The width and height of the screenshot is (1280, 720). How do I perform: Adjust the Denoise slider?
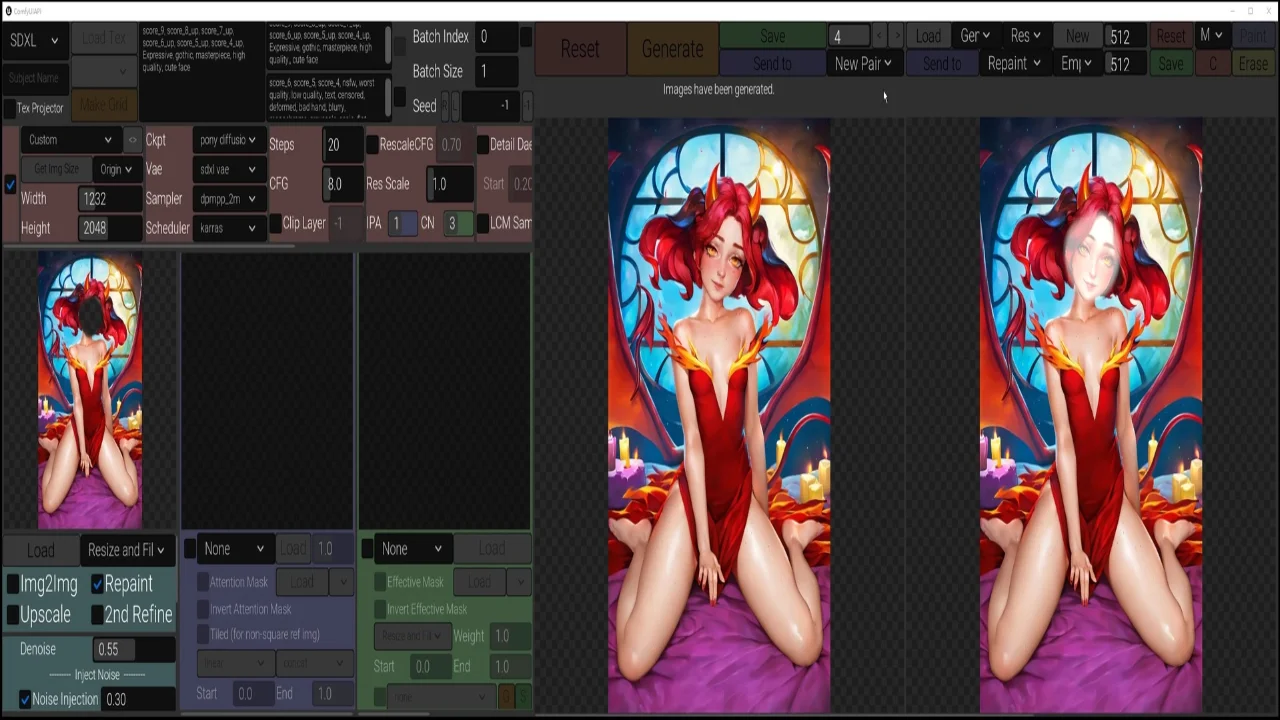(133, 649)
